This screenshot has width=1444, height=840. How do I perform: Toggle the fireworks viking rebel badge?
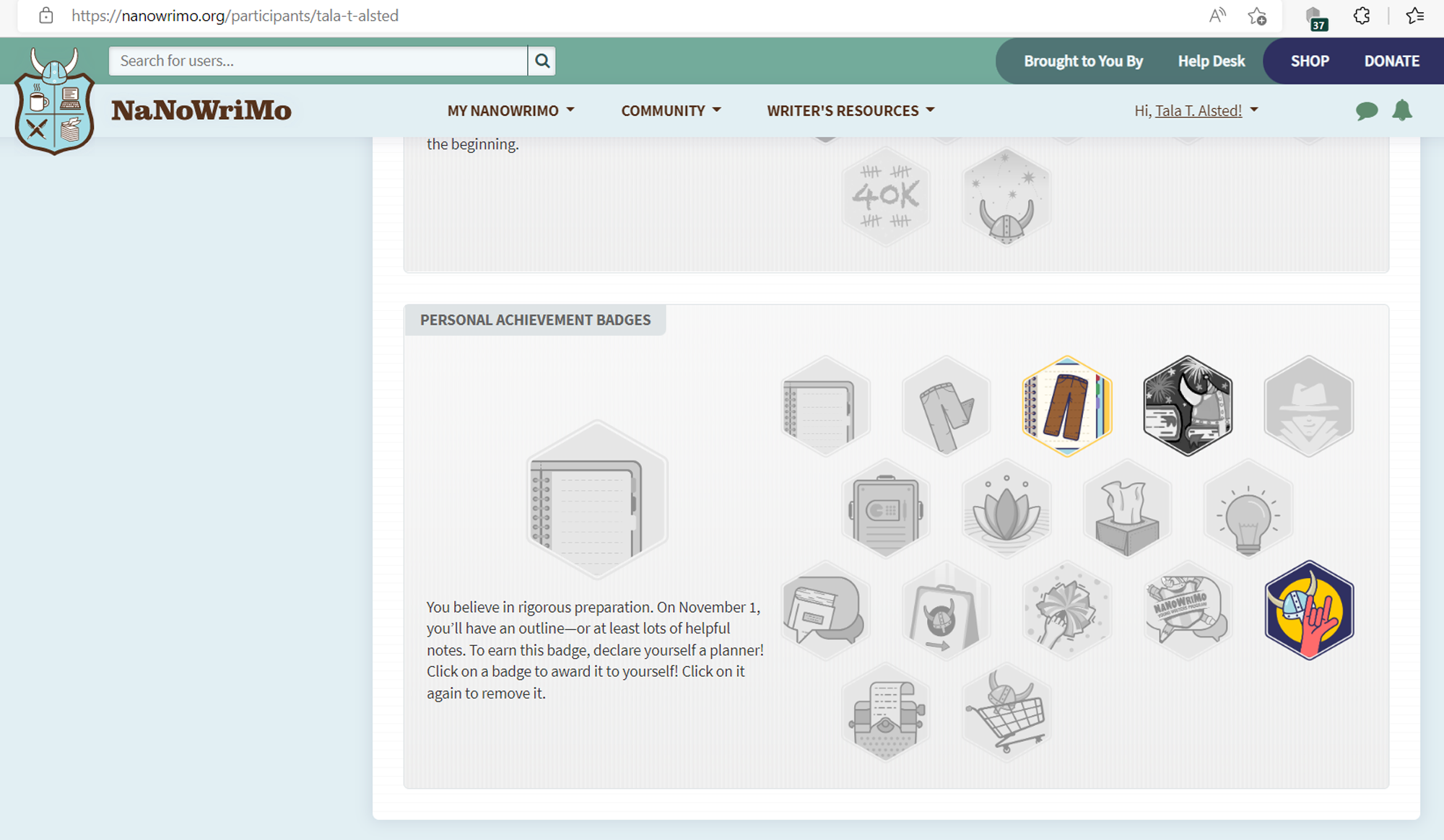click(x=1188, y=405)
